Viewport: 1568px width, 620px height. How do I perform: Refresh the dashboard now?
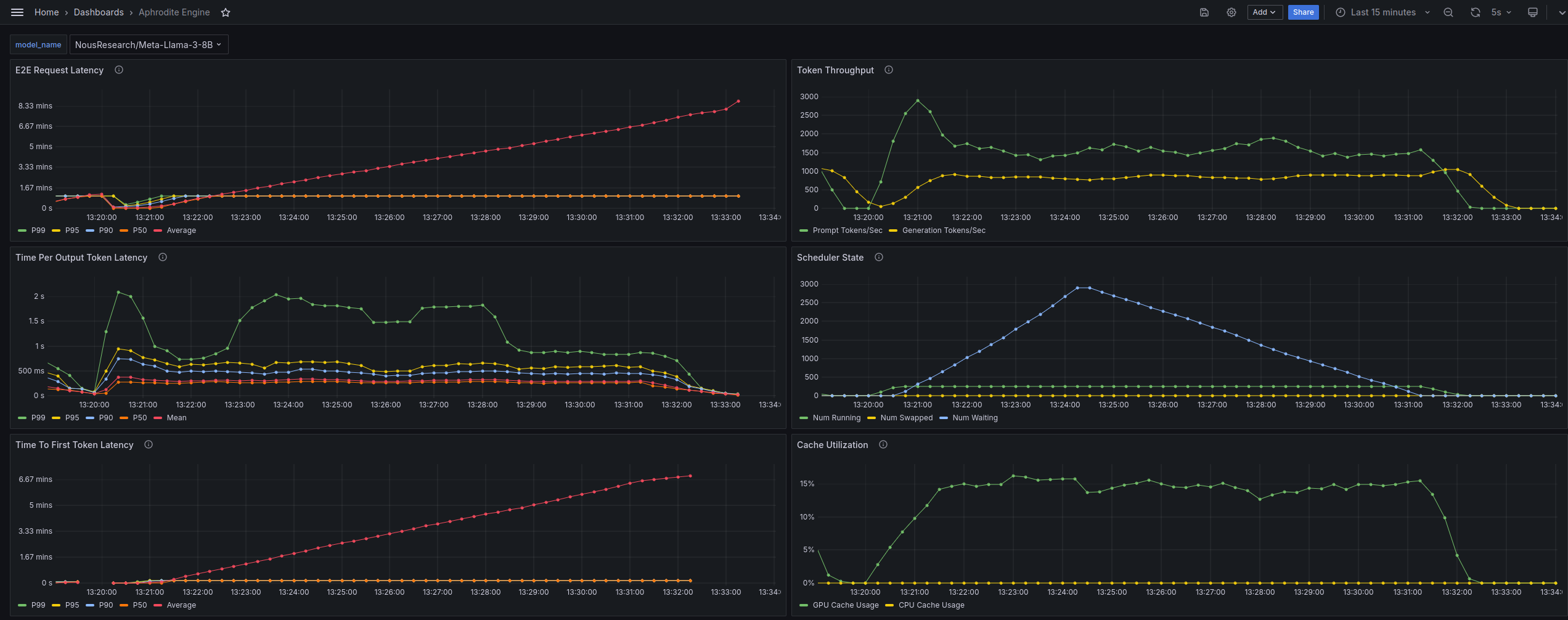(1476, 12)
